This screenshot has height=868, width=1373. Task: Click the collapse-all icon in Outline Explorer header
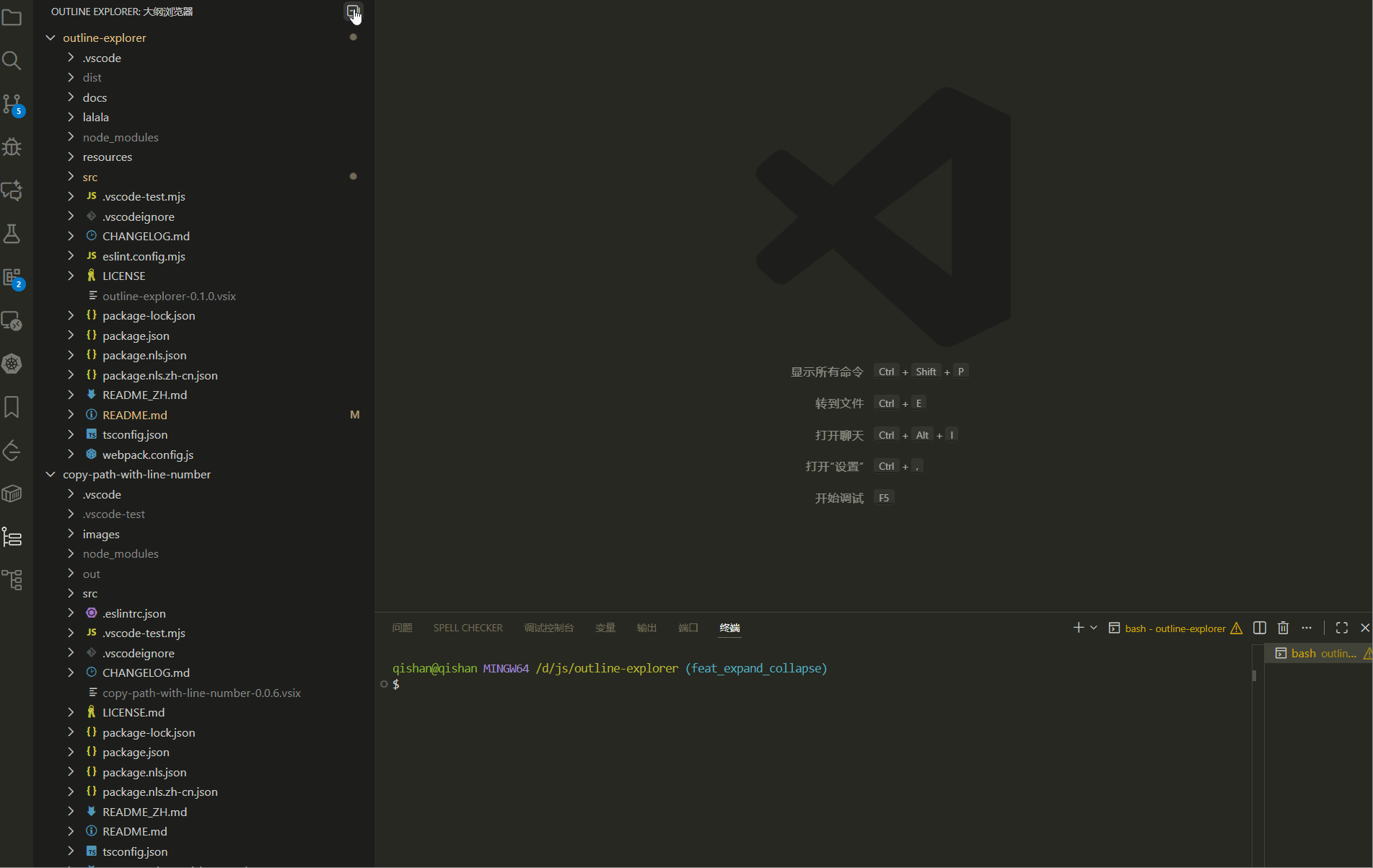coord(353,12)
